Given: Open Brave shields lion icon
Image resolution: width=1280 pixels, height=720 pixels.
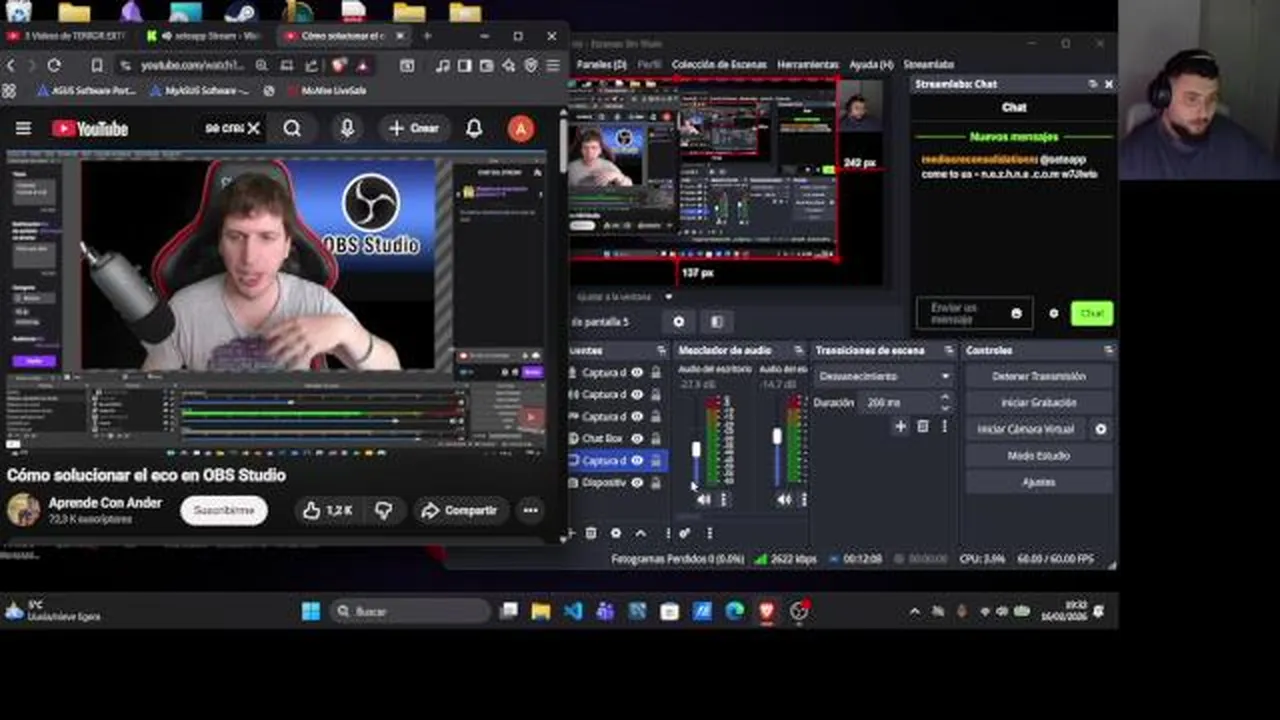Looking at the screenshot, I should 339,65.
